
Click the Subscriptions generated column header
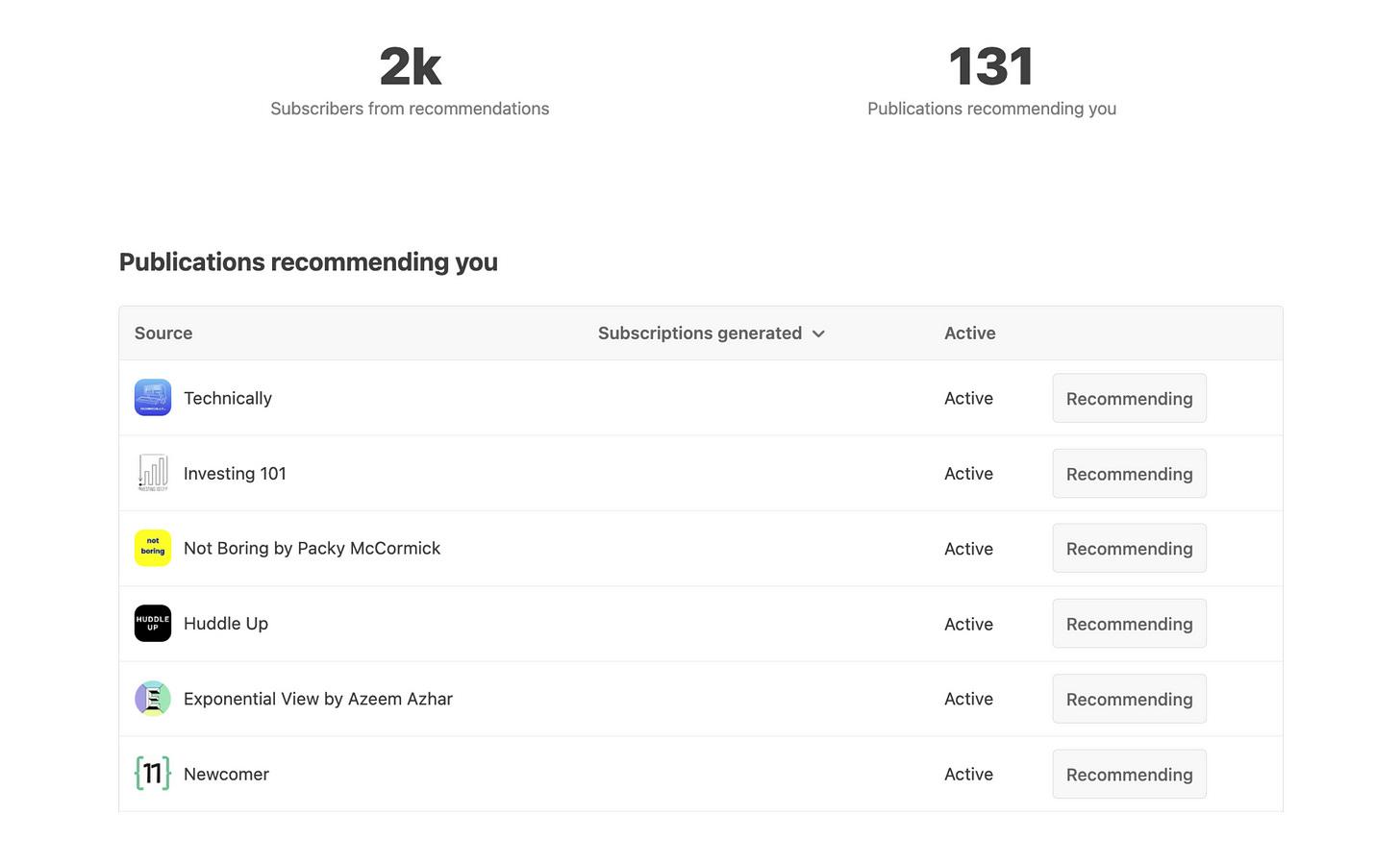click(x=699, y=333)
